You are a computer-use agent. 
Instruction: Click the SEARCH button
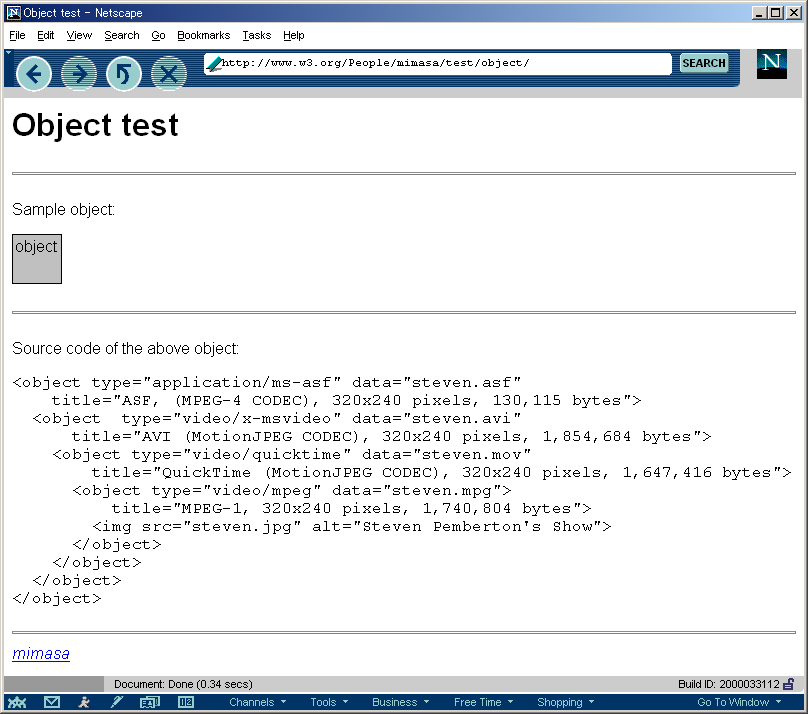click(x=703, y=63)
